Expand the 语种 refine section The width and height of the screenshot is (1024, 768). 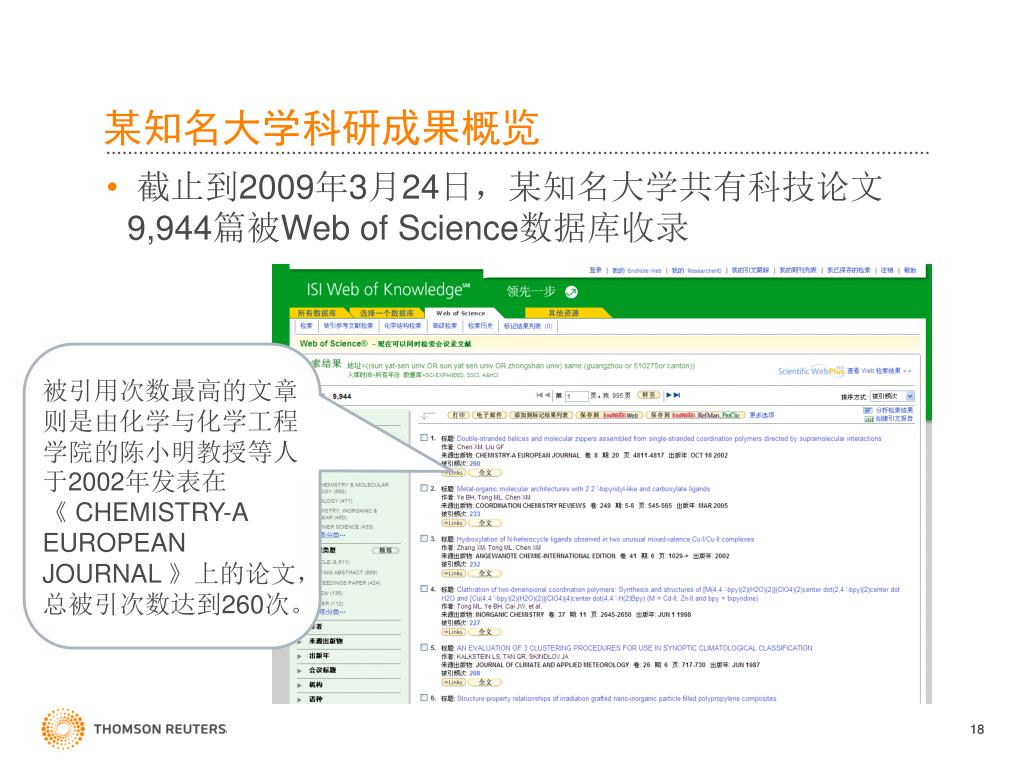[315, 699]
